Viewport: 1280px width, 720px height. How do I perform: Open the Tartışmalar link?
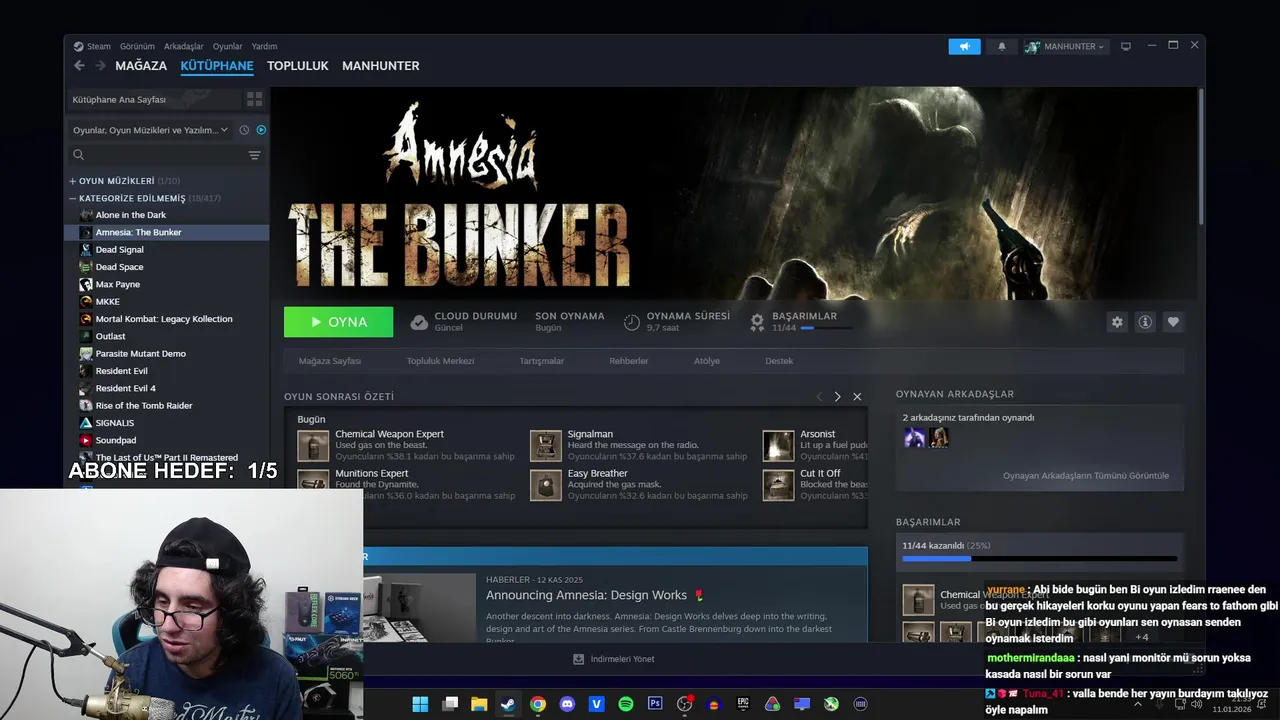pos(542,361)
